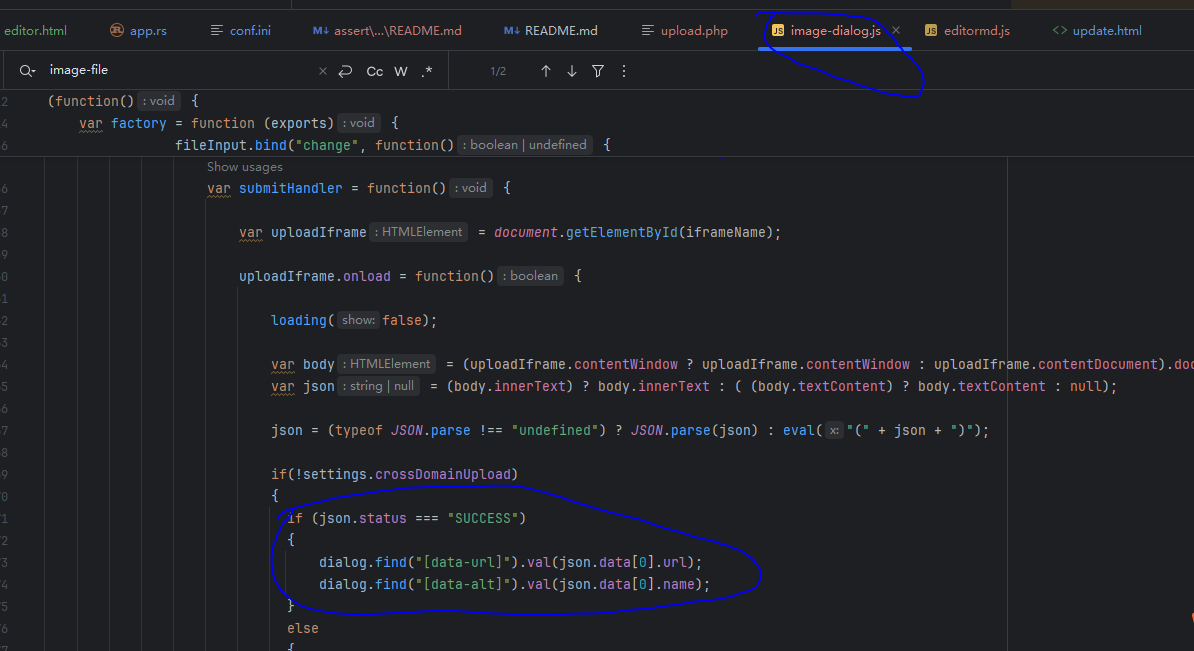Click the submitHandler variable name
The height and width of the screenshot is (651, 1194).
tap(290, 188)
